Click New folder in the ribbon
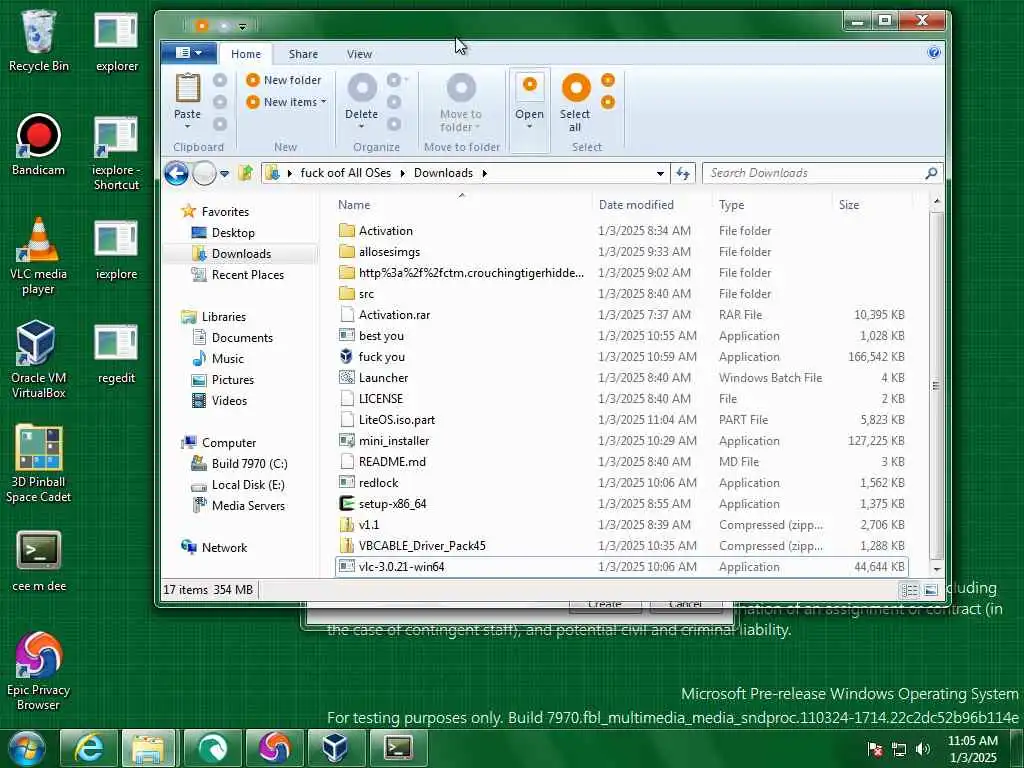 (284, 80)
